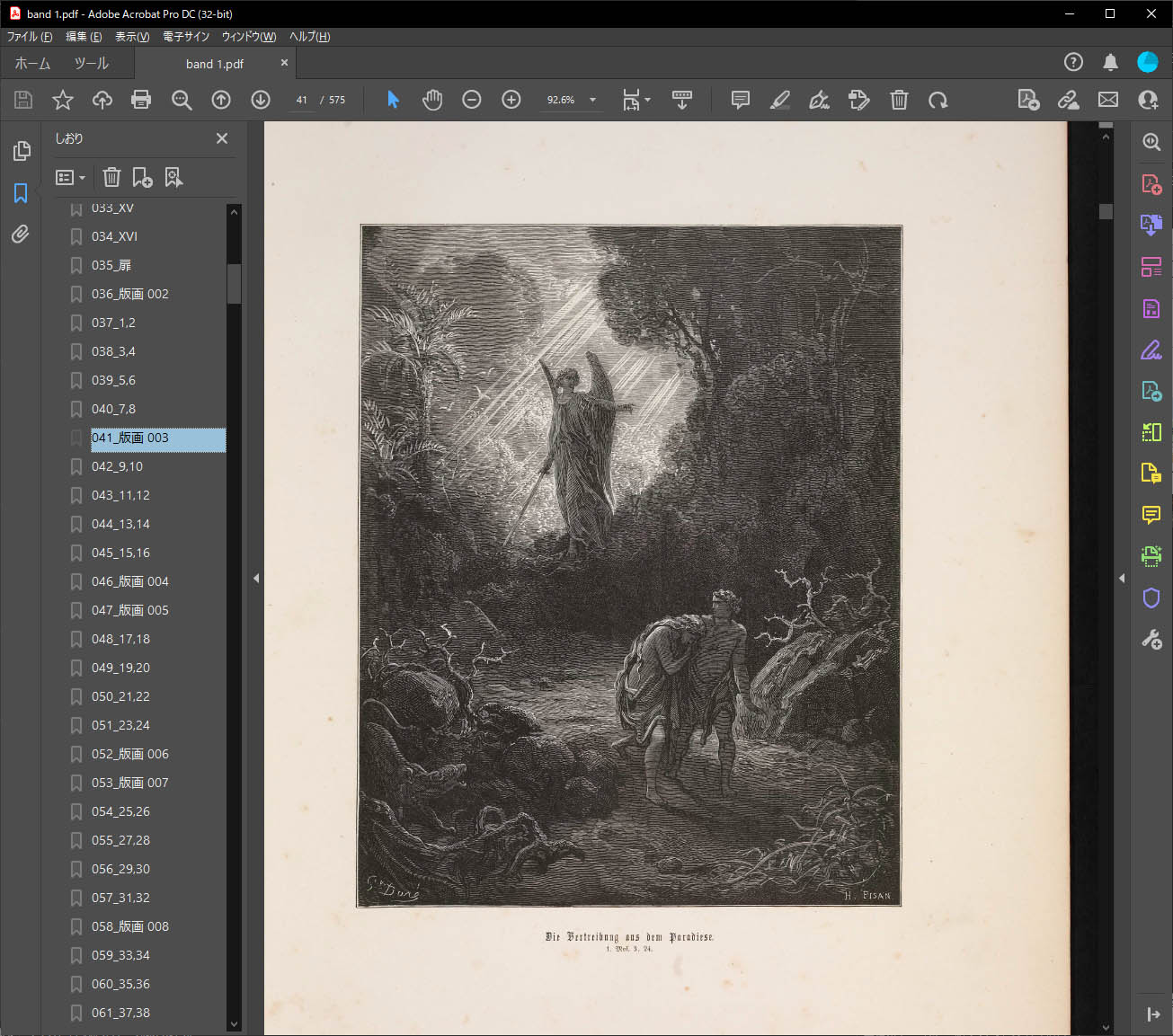Open page fit options dropdown arrow
This screenshot has height=1036, width=1173.
pyautogui.click(x=647, y=100)
